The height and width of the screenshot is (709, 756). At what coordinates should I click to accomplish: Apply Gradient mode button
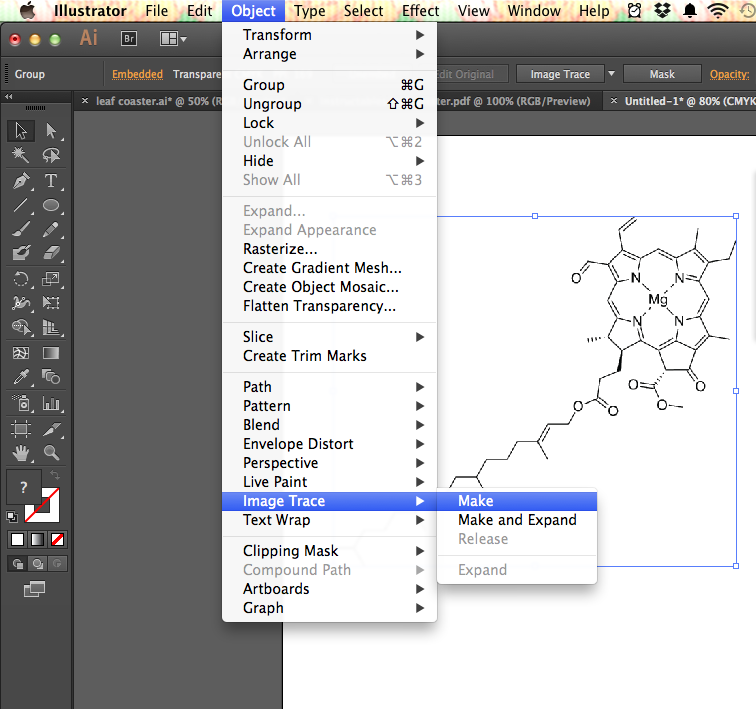(37, 539)
